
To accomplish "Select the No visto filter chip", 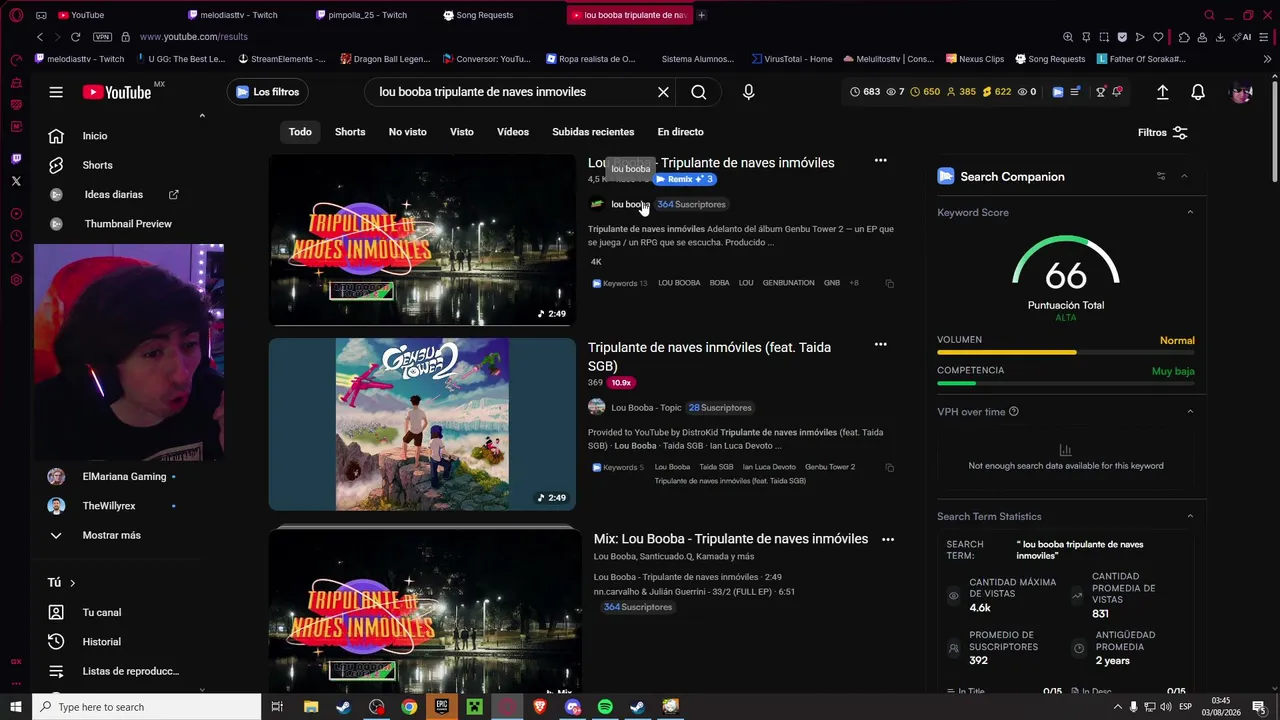I will tap(408, 132).
